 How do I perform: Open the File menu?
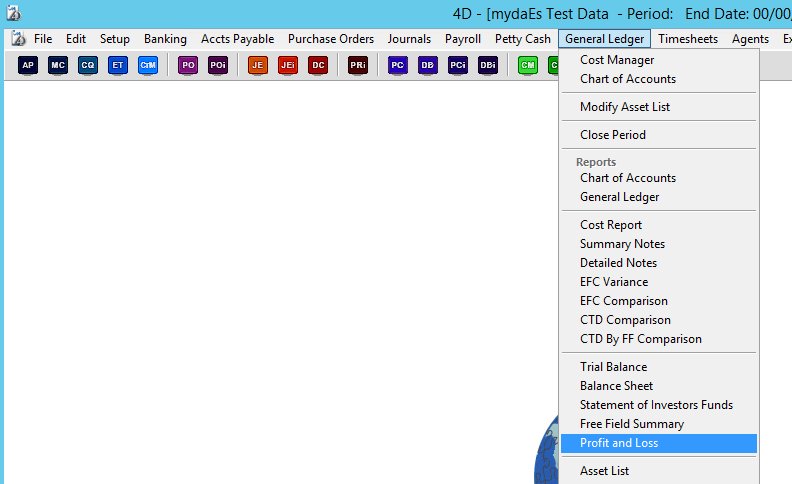click(x=43, y=39)
